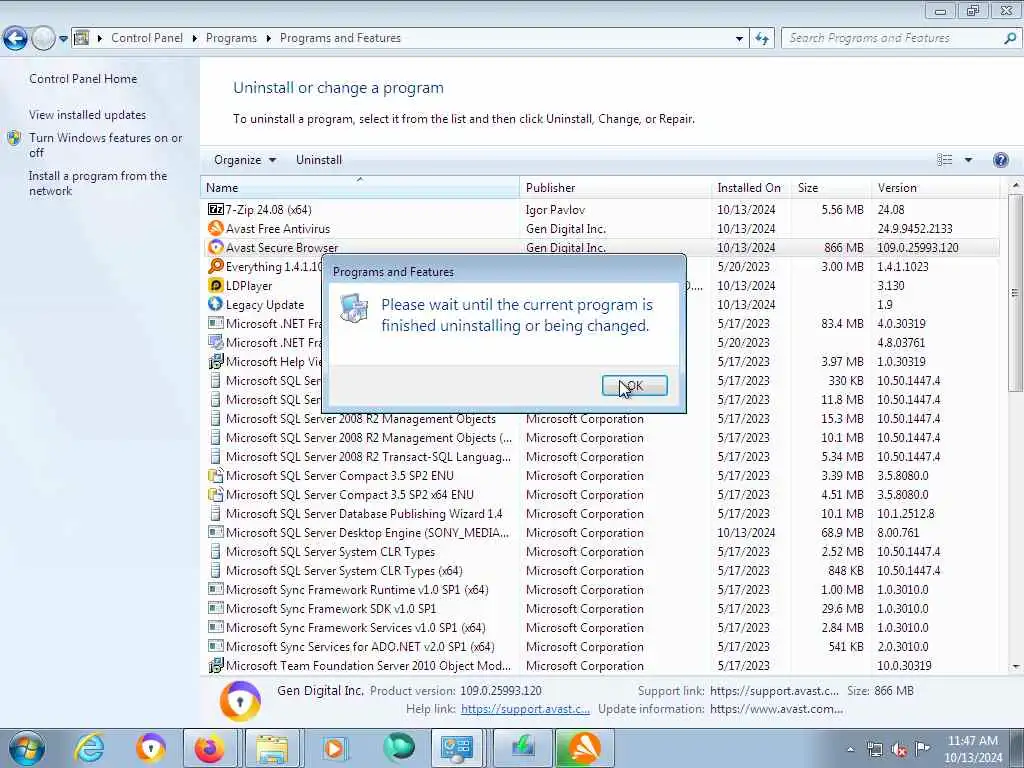Image resolution: width=1024 pixels, height=768 pixels.
Task: Click the 7-Zip program icon in list
Action: pyautogui.click(x=216, y=210)
